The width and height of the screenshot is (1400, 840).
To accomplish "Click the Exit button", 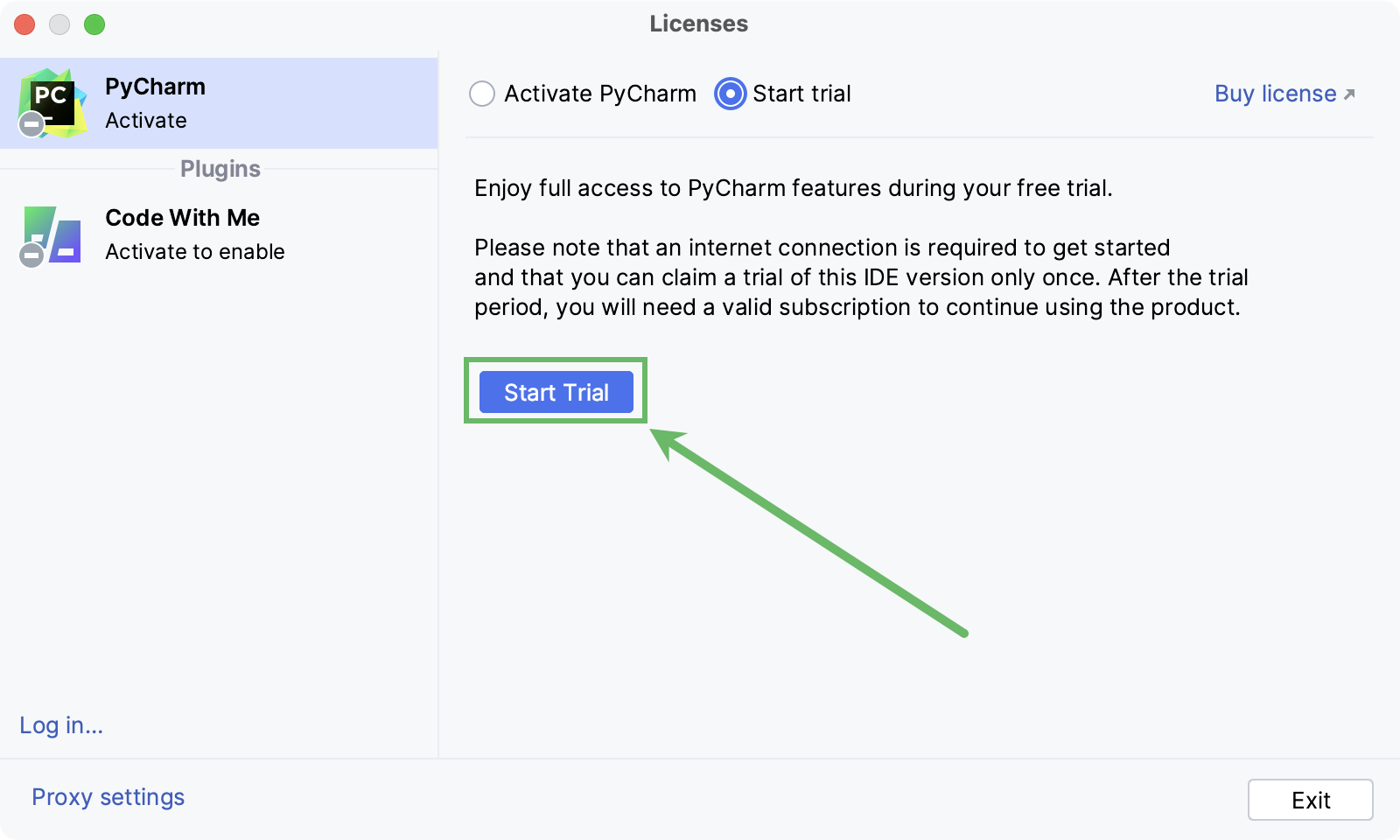I will click(x=1310, y=800).
